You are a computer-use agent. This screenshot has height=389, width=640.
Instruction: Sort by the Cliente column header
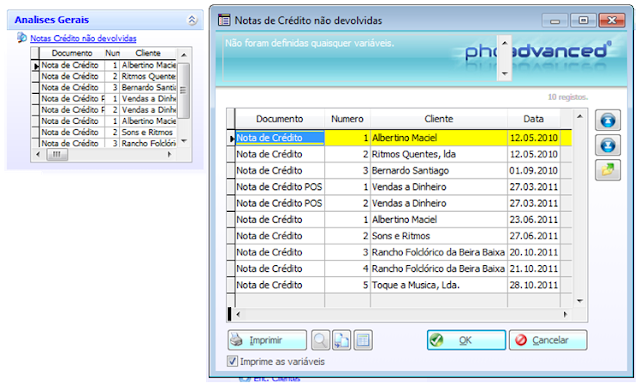pyautogui.click(x=439, y=119)
